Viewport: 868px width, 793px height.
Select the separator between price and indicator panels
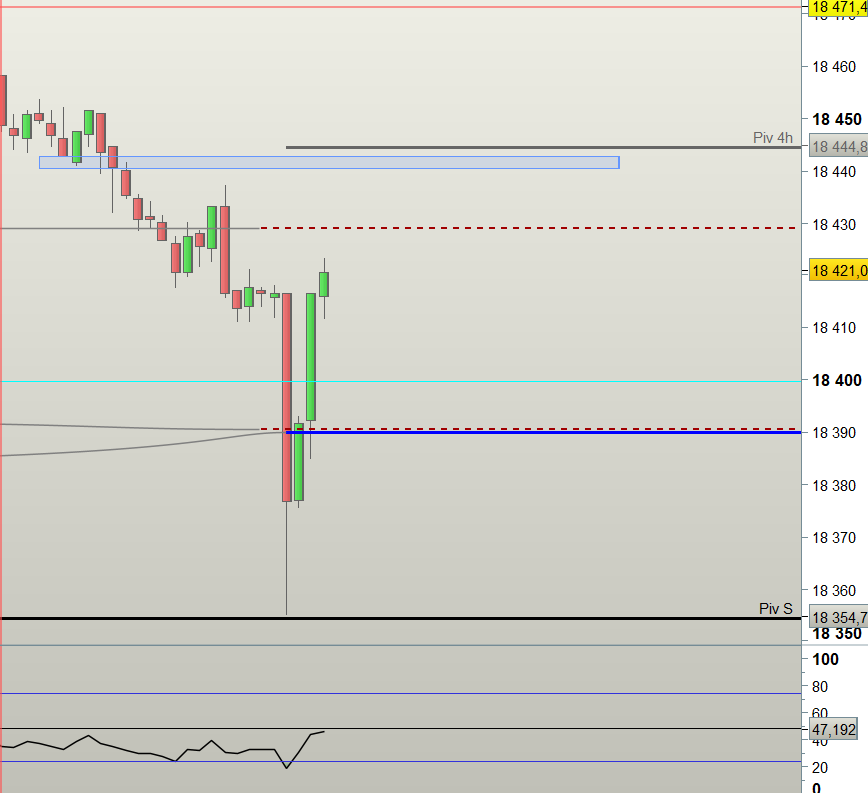[401, 645]
